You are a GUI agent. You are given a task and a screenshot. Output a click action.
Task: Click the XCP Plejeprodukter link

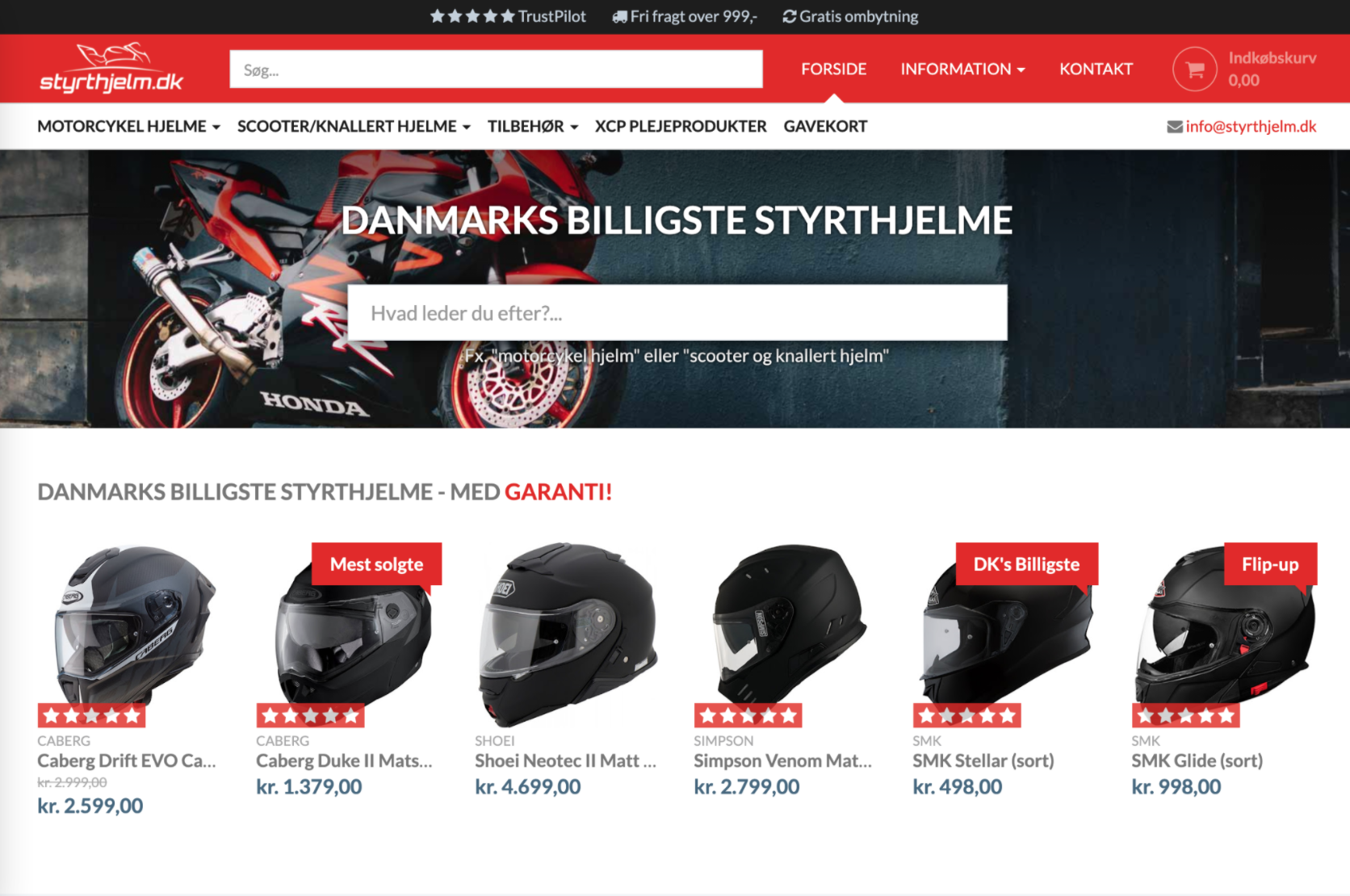coord(681,127)
